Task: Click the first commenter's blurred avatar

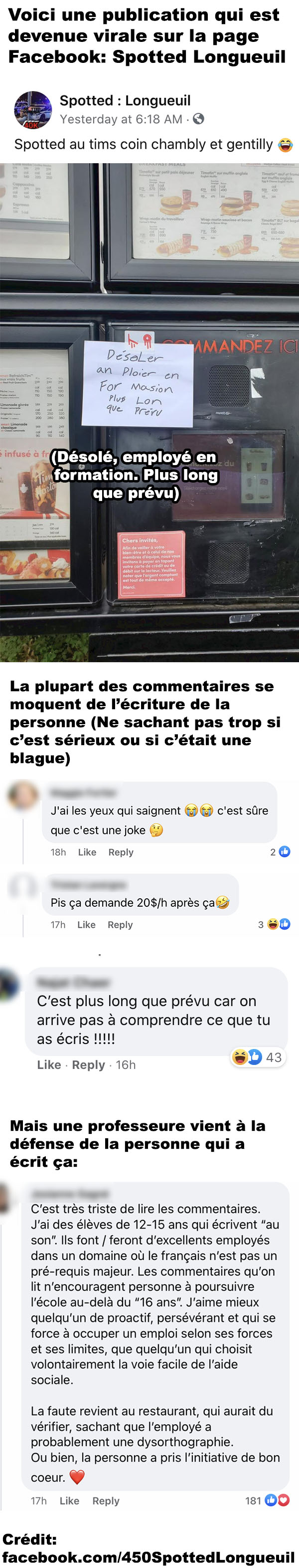Action: 22,795
